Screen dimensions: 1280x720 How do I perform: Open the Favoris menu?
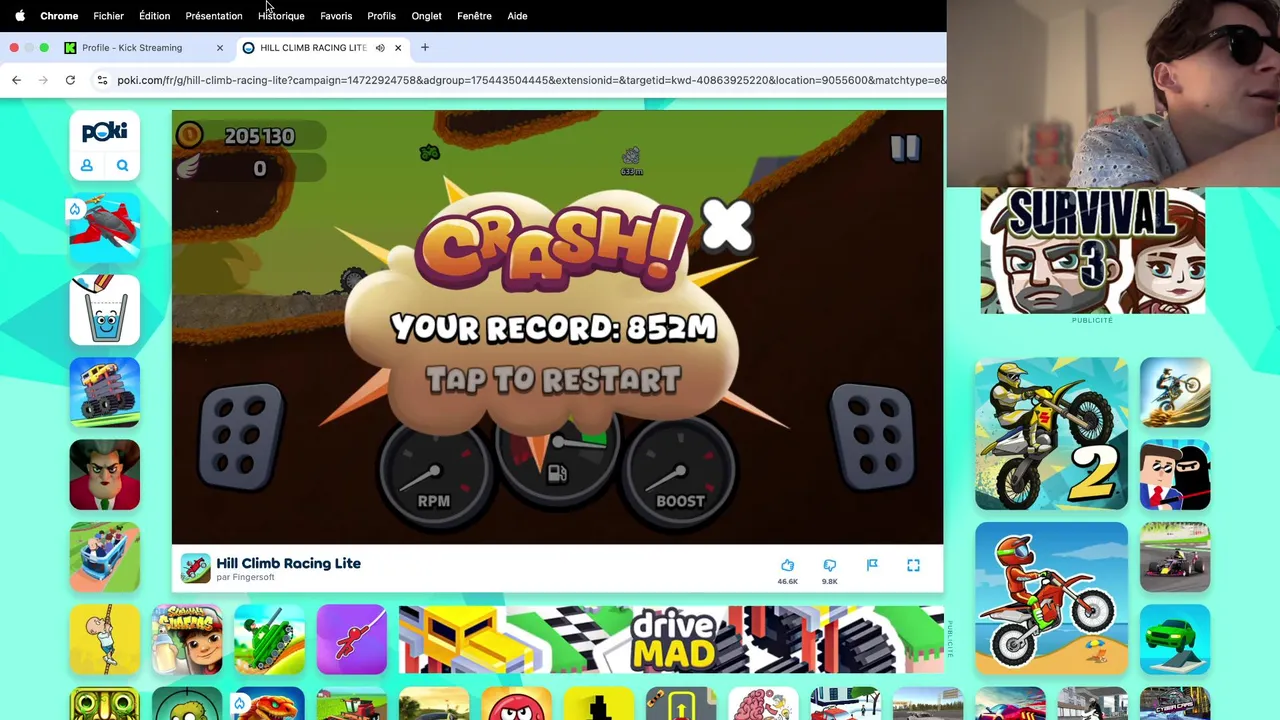click(336, 16)
